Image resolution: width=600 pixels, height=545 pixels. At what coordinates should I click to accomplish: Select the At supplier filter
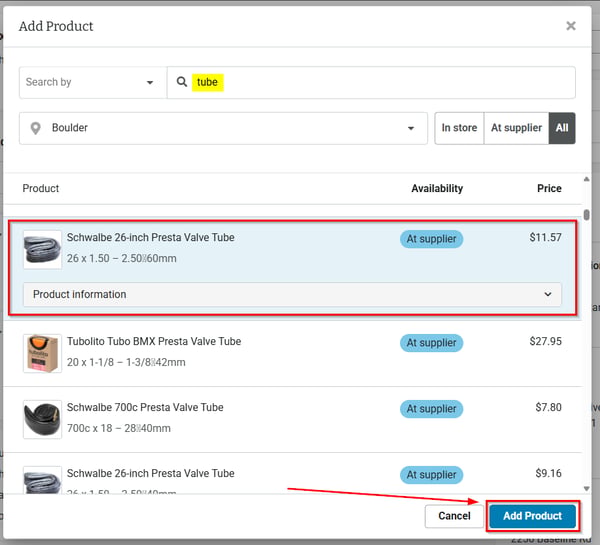tap(516, 128)
